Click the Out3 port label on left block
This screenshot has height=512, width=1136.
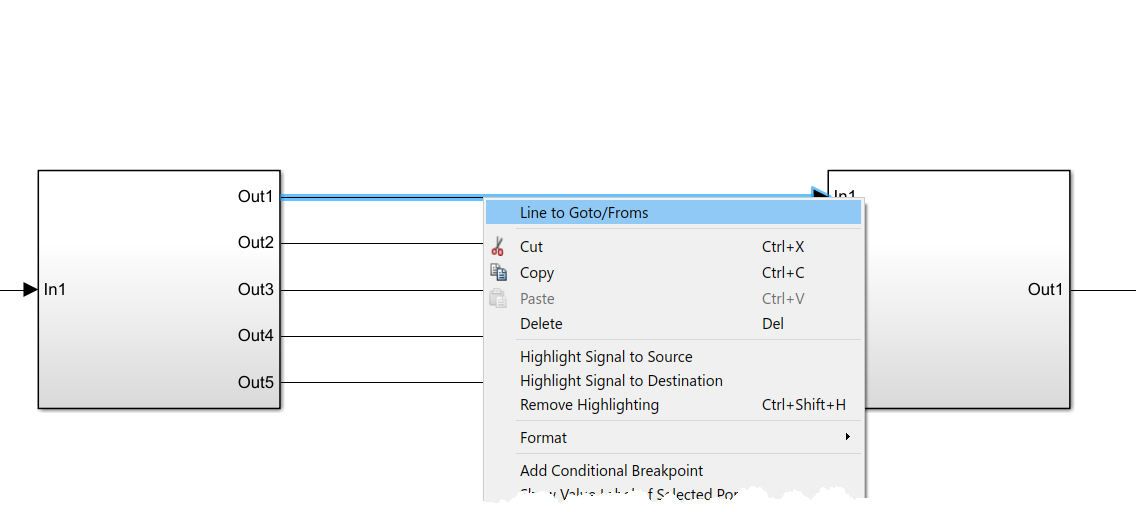[x=255, y=290]
